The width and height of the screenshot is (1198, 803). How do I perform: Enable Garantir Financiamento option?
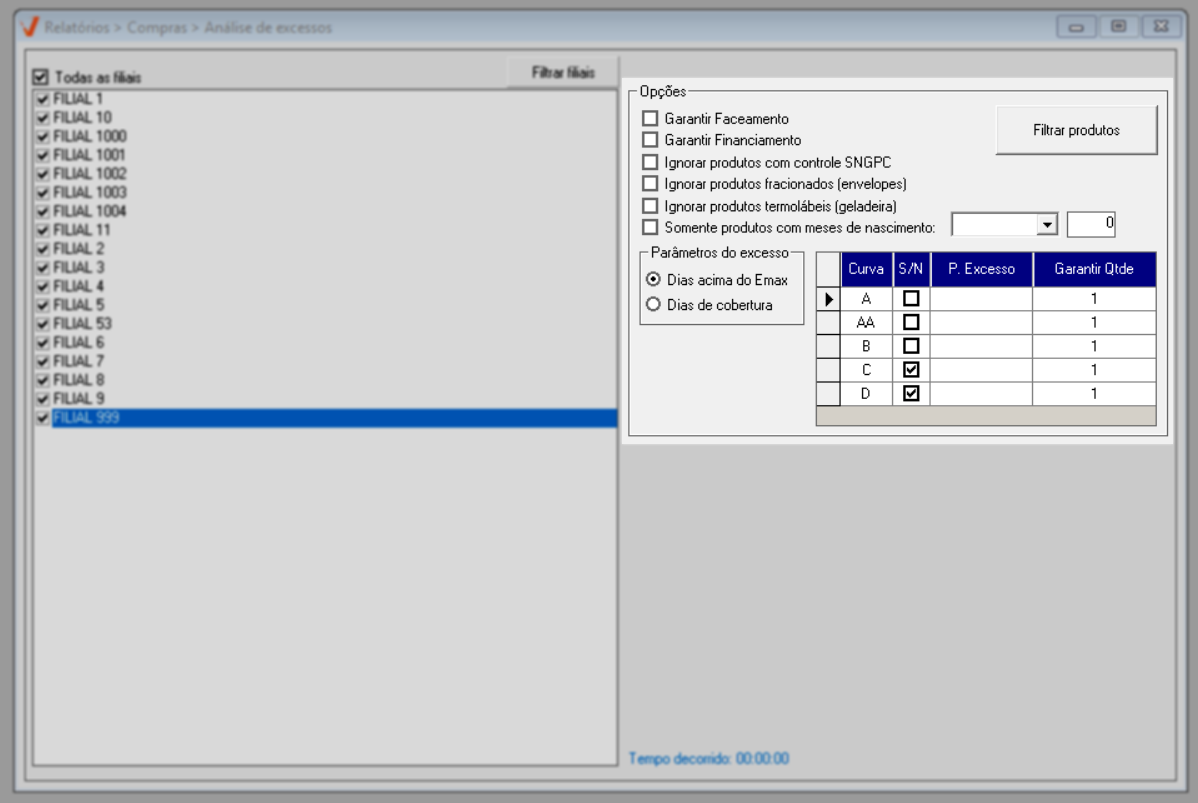[650, 140]
